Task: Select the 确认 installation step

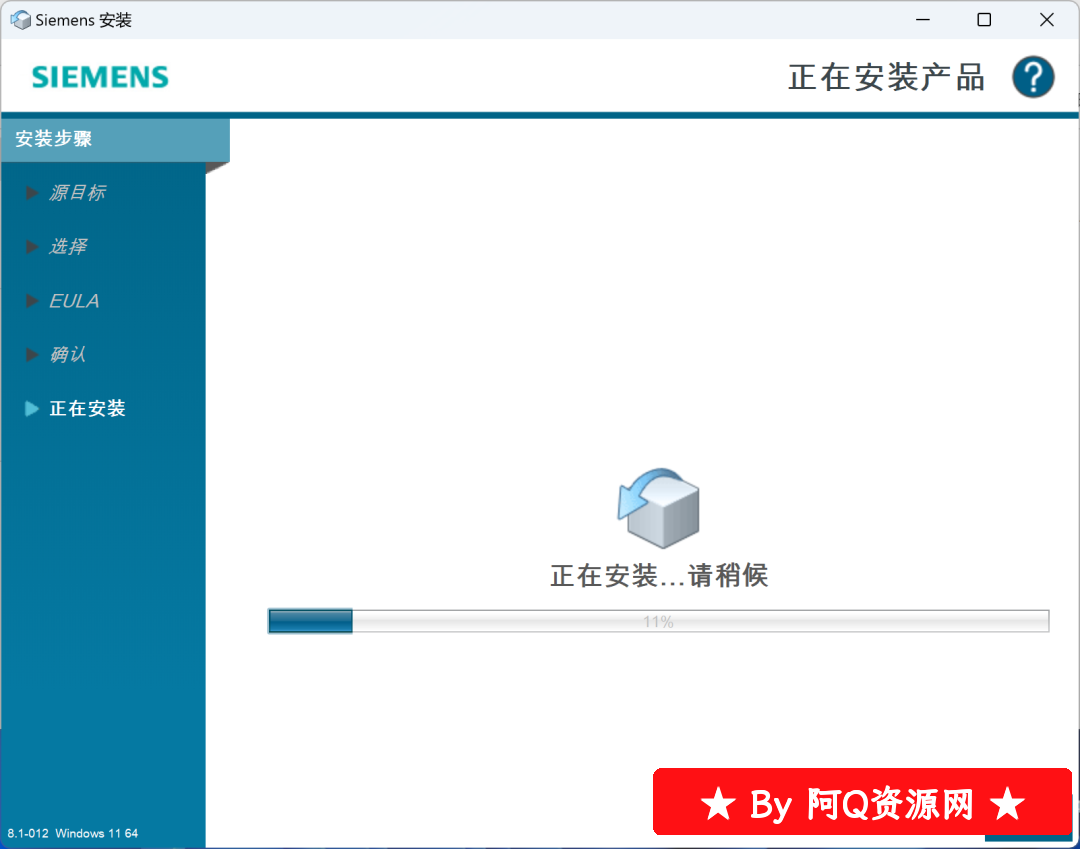Action: [68, 355]
